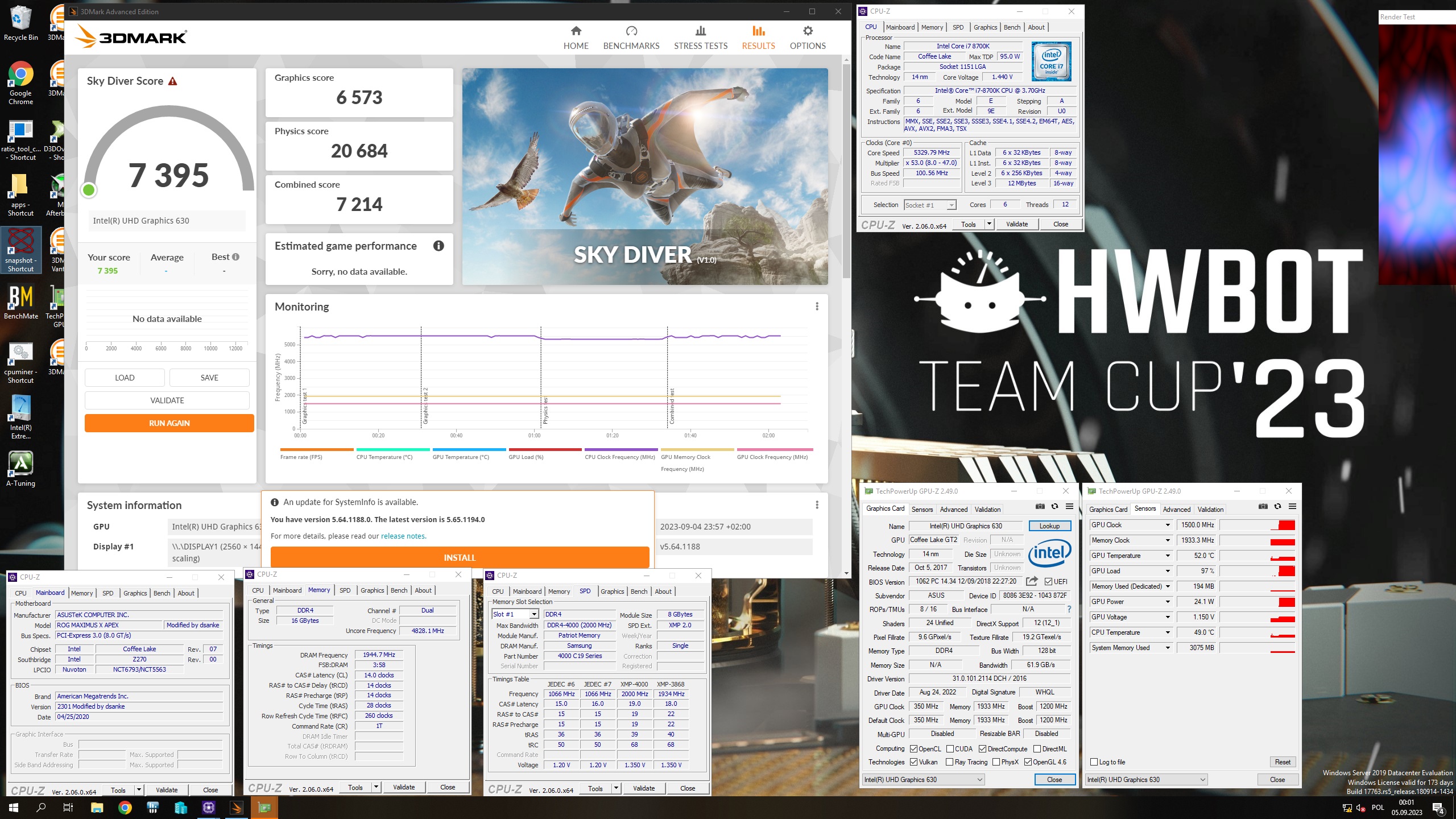Open the HOME icon in 3DMark
Screen dimensions: 1456x819
pyautogui.click(x=576, y=31)
